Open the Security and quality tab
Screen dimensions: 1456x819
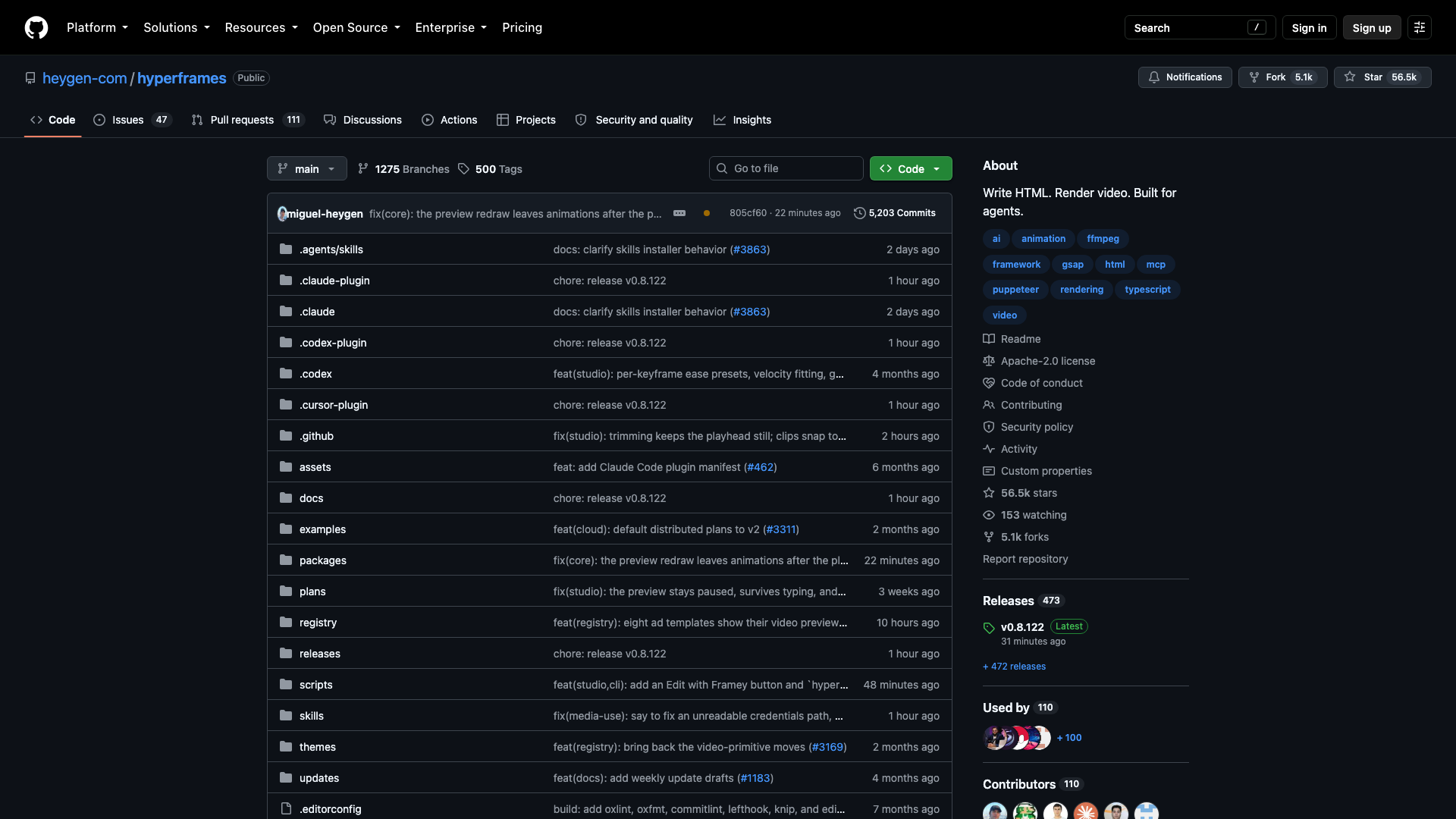click(x=634, y=120)
